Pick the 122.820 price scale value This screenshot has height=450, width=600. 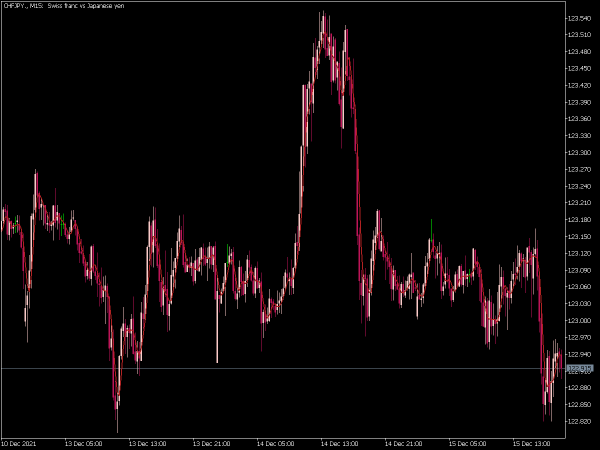[579, 421]
